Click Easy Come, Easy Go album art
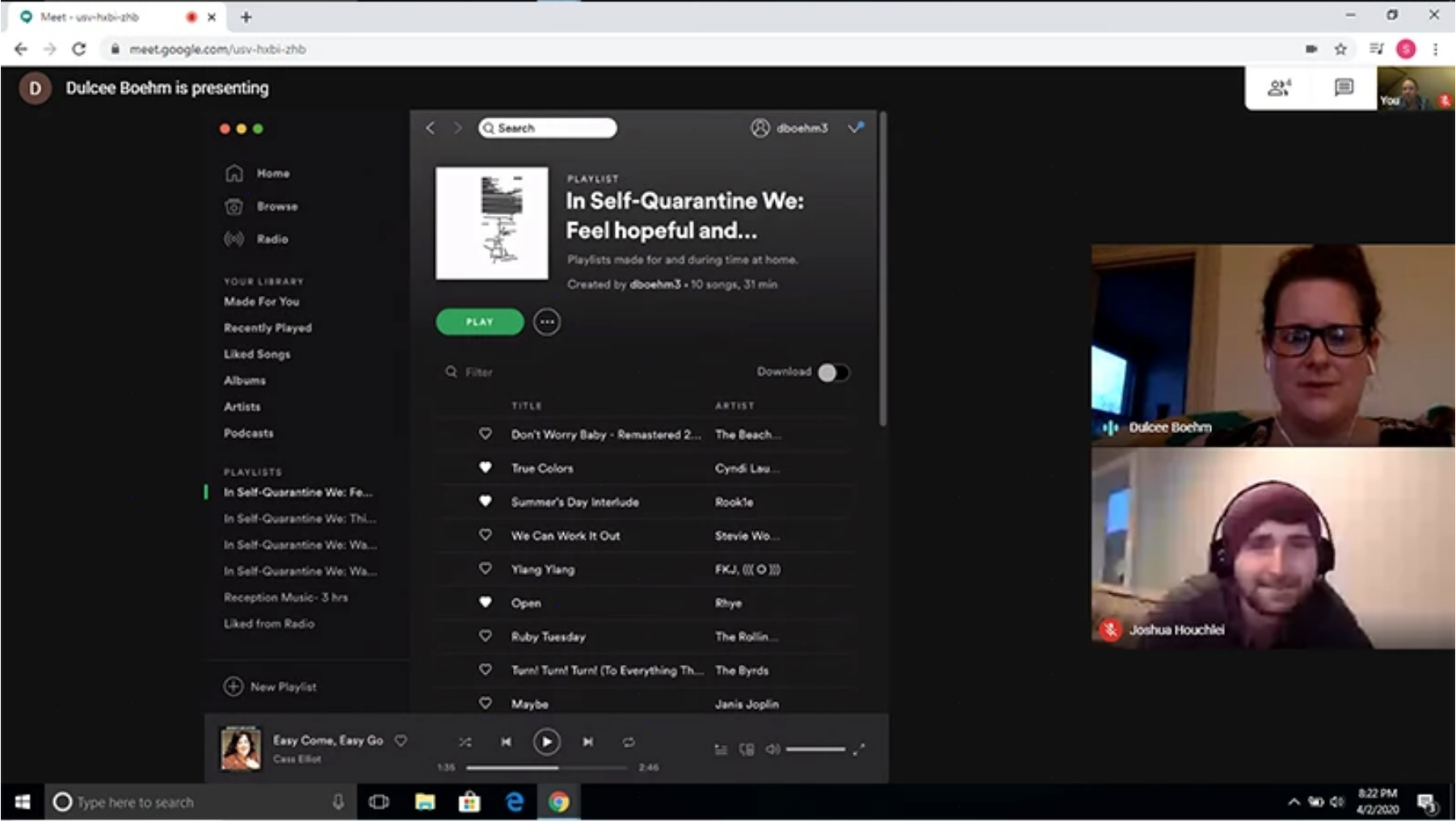The image size is (1456, 821). 241,748
